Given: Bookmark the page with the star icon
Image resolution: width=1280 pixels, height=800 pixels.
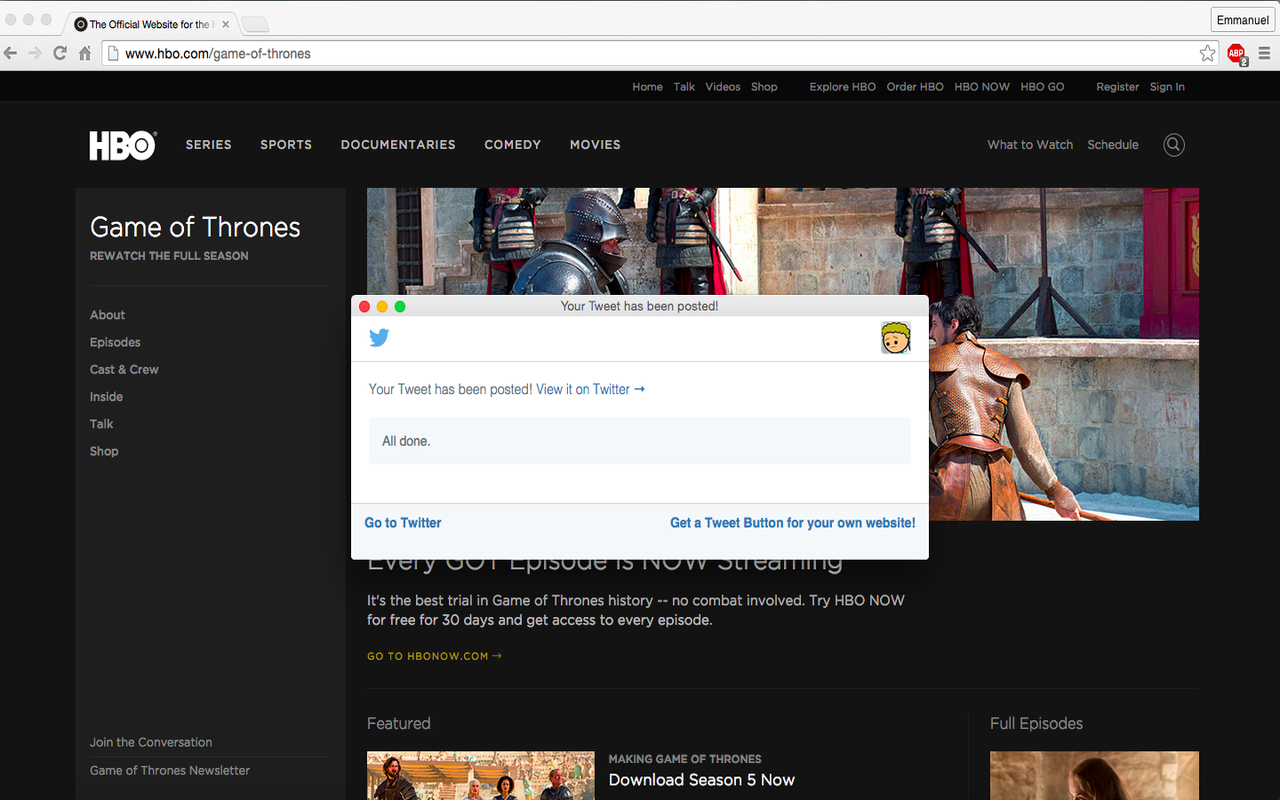Looking at the screenshot, I should coord(1207,53).
